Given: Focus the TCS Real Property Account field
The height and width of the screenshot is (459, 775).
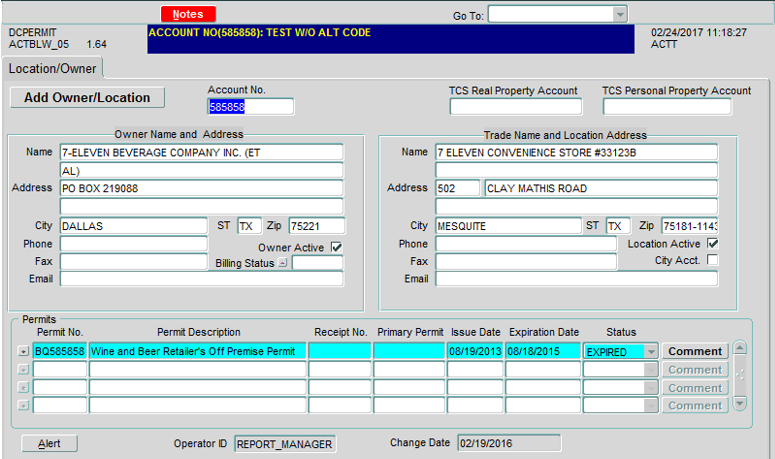Looking at the screenshot, I should pos(516,107).
